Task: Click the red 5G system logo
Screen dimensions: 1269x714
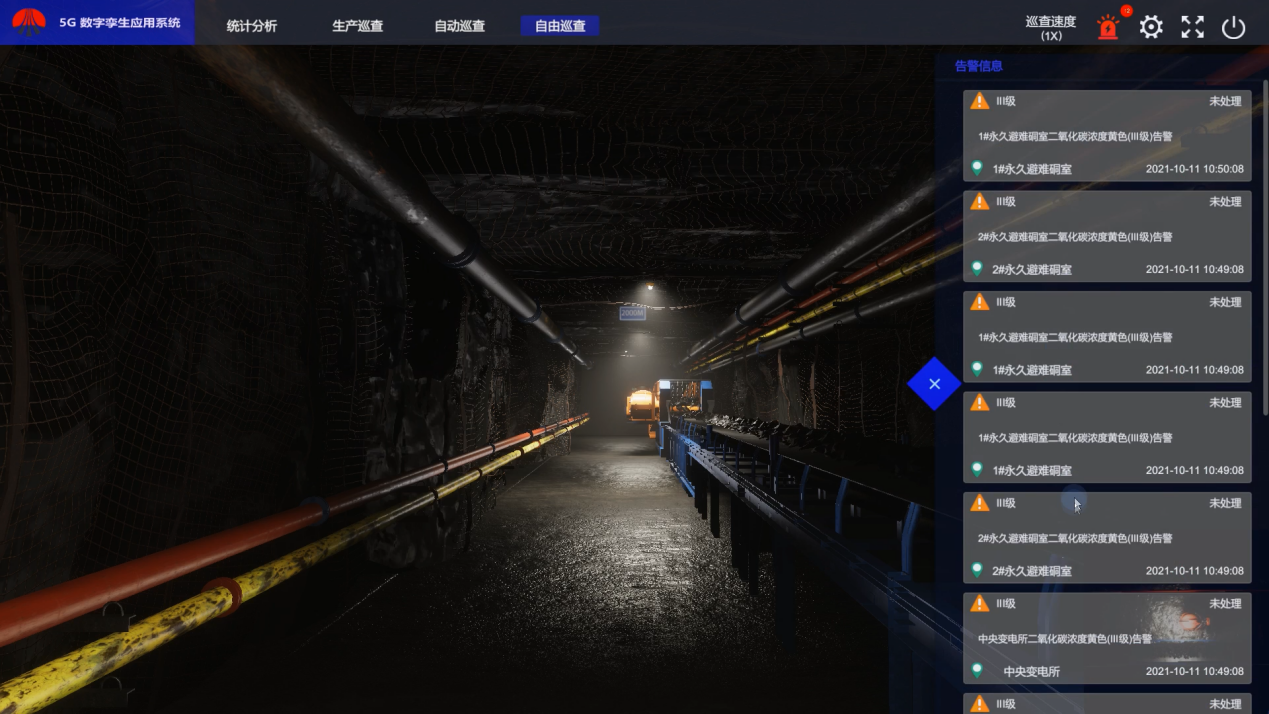Action: coord(29,21)
